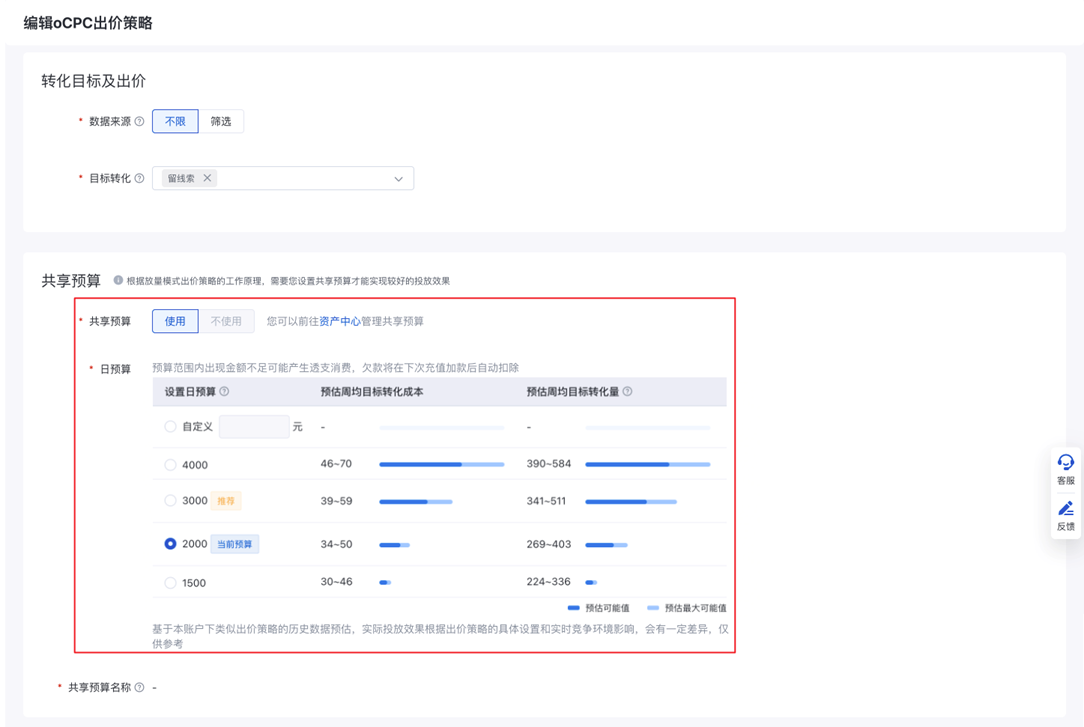The image size is (1084, 727).
Task: Select the recommended 3000 budget radio
Action: pos(170,501)
